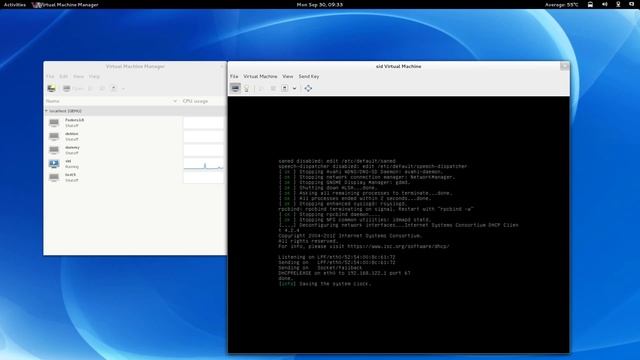
Task: Click the network icon in top bar
Action: (618, 4)
